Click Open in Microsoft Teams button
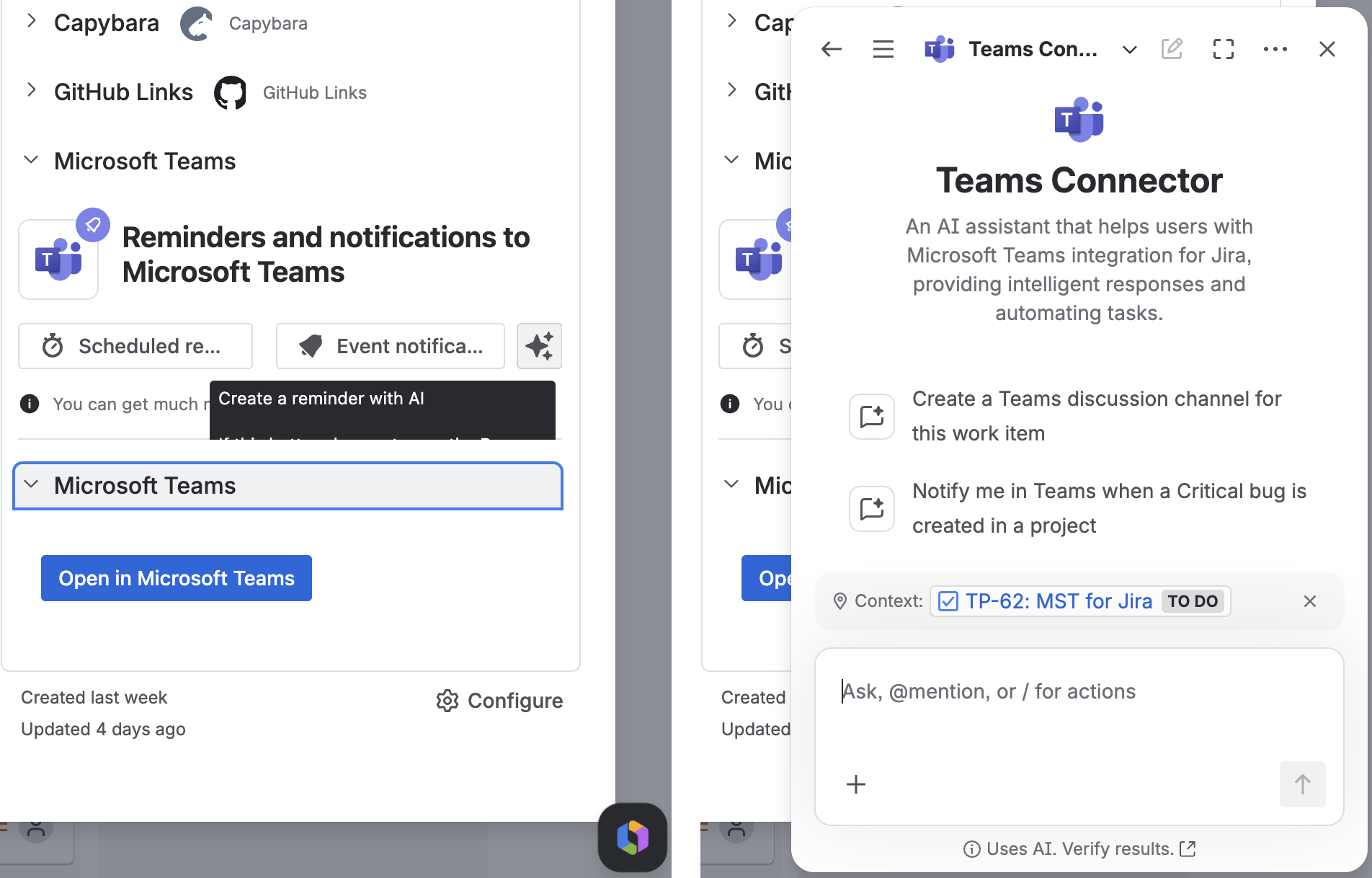 click(x=177, y=578)
